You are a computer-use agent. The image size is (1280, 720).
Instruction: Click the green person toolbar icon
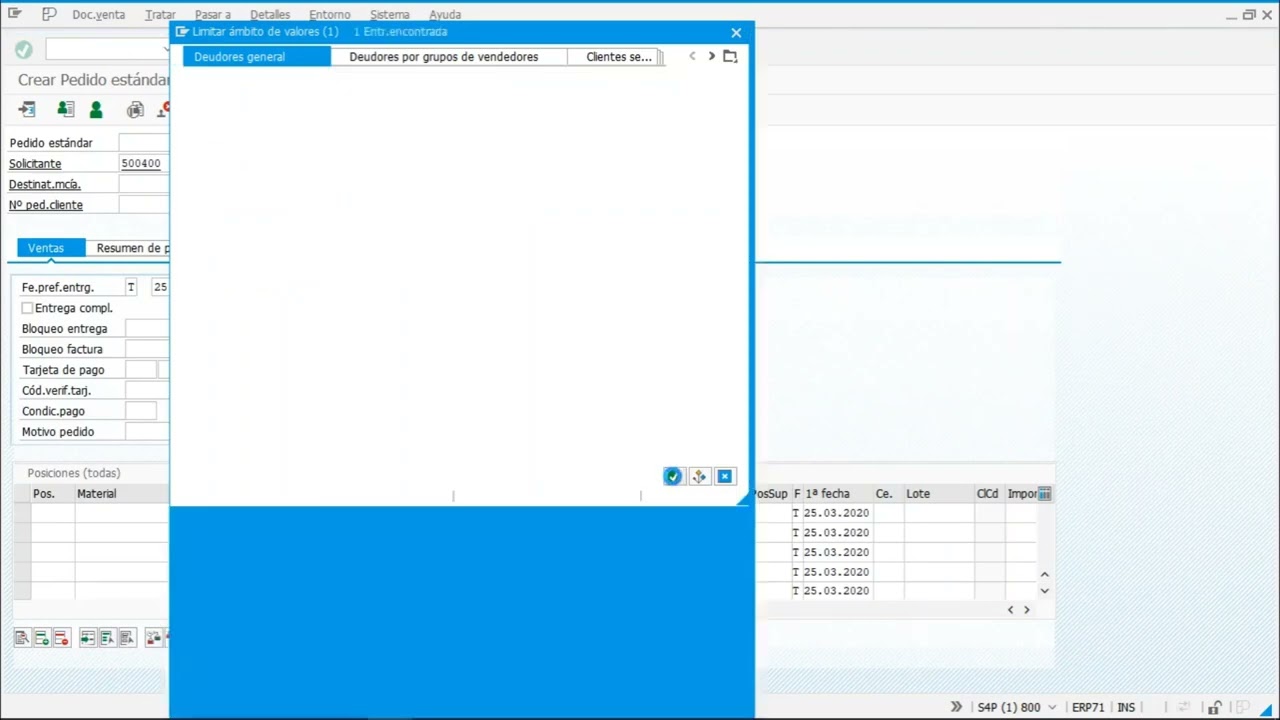pyautogui.click(x=96, y=109)
